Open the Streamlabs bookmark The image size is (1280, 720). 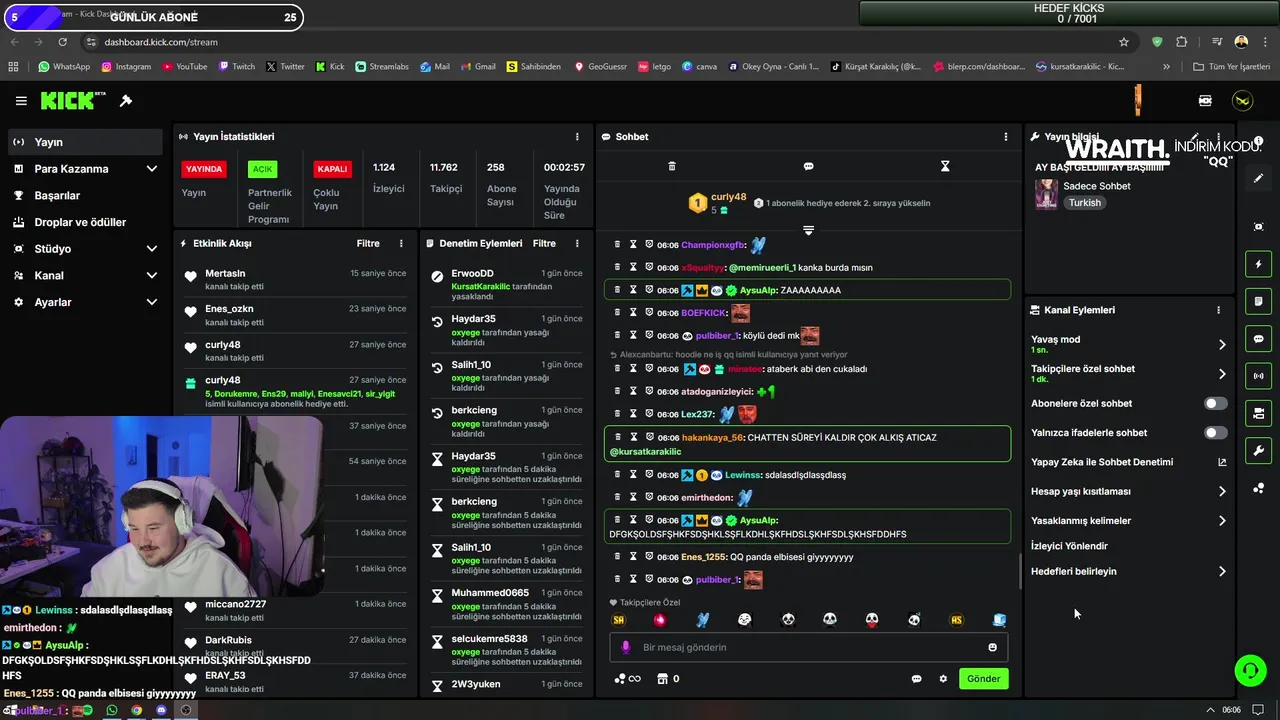tap(381, 67)
